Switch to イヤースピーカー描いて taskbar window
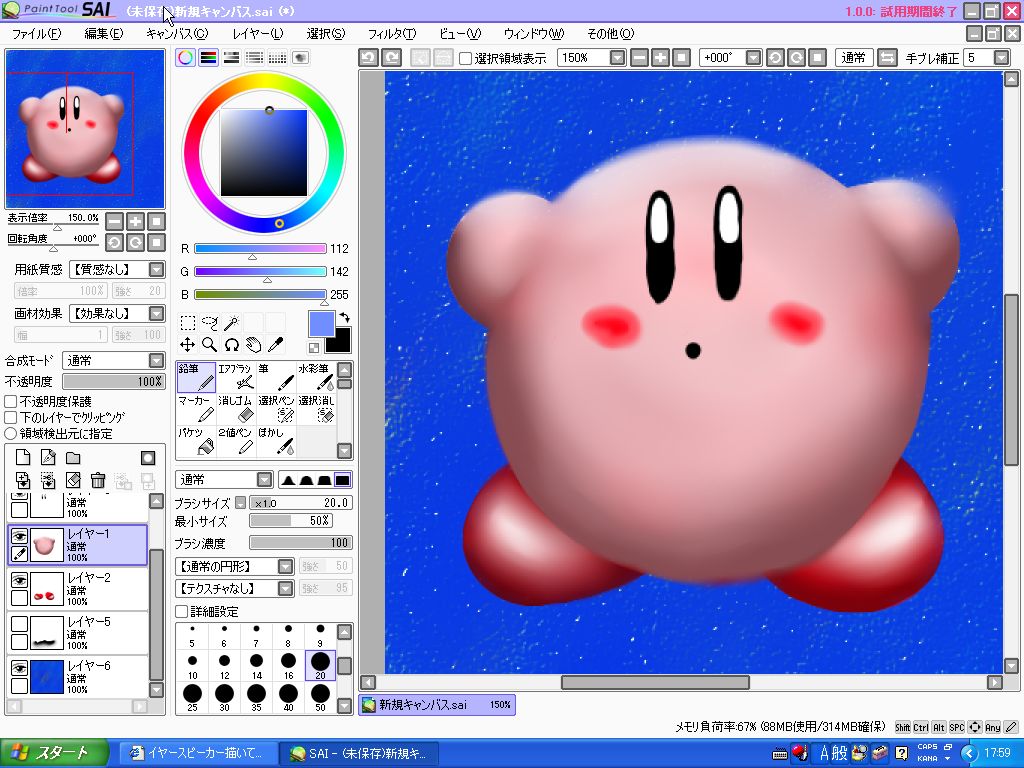 [x=198, y=753]
